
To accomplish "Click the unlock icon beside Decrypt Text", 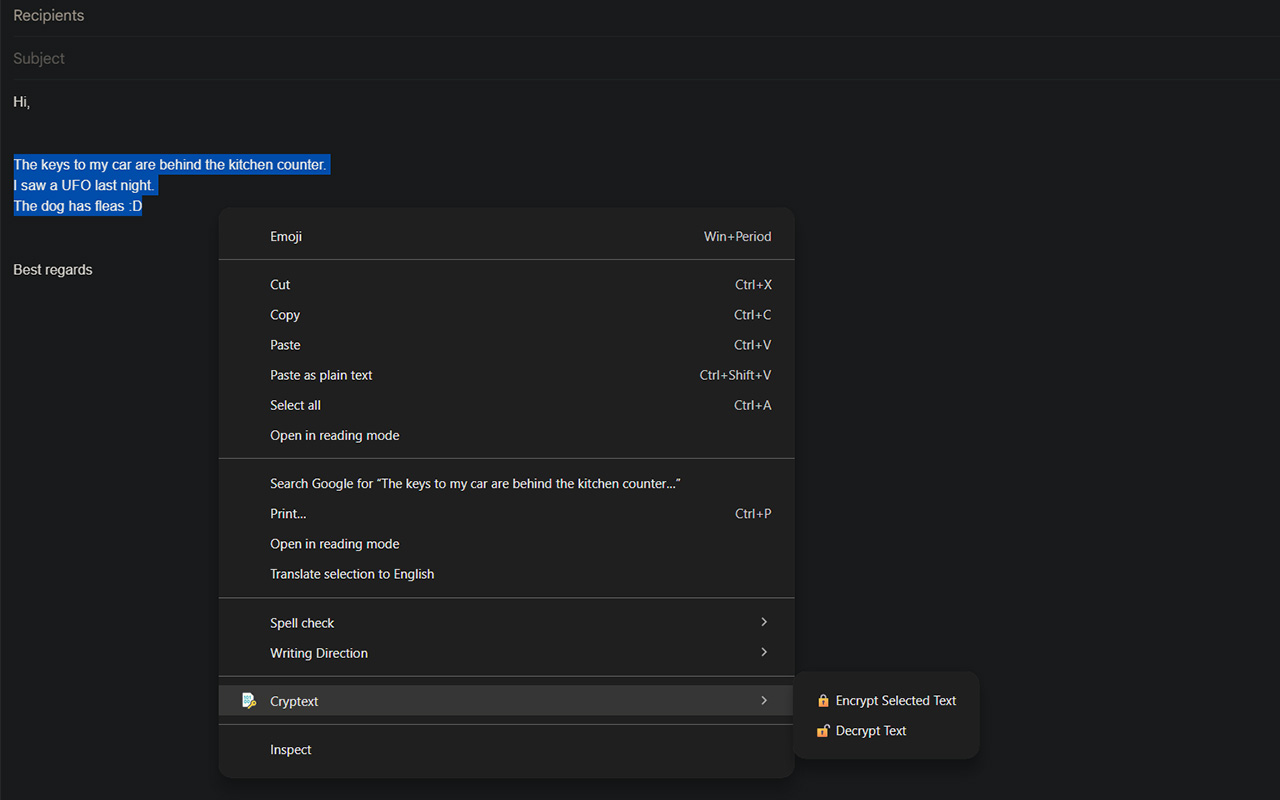I will (823, 731).
